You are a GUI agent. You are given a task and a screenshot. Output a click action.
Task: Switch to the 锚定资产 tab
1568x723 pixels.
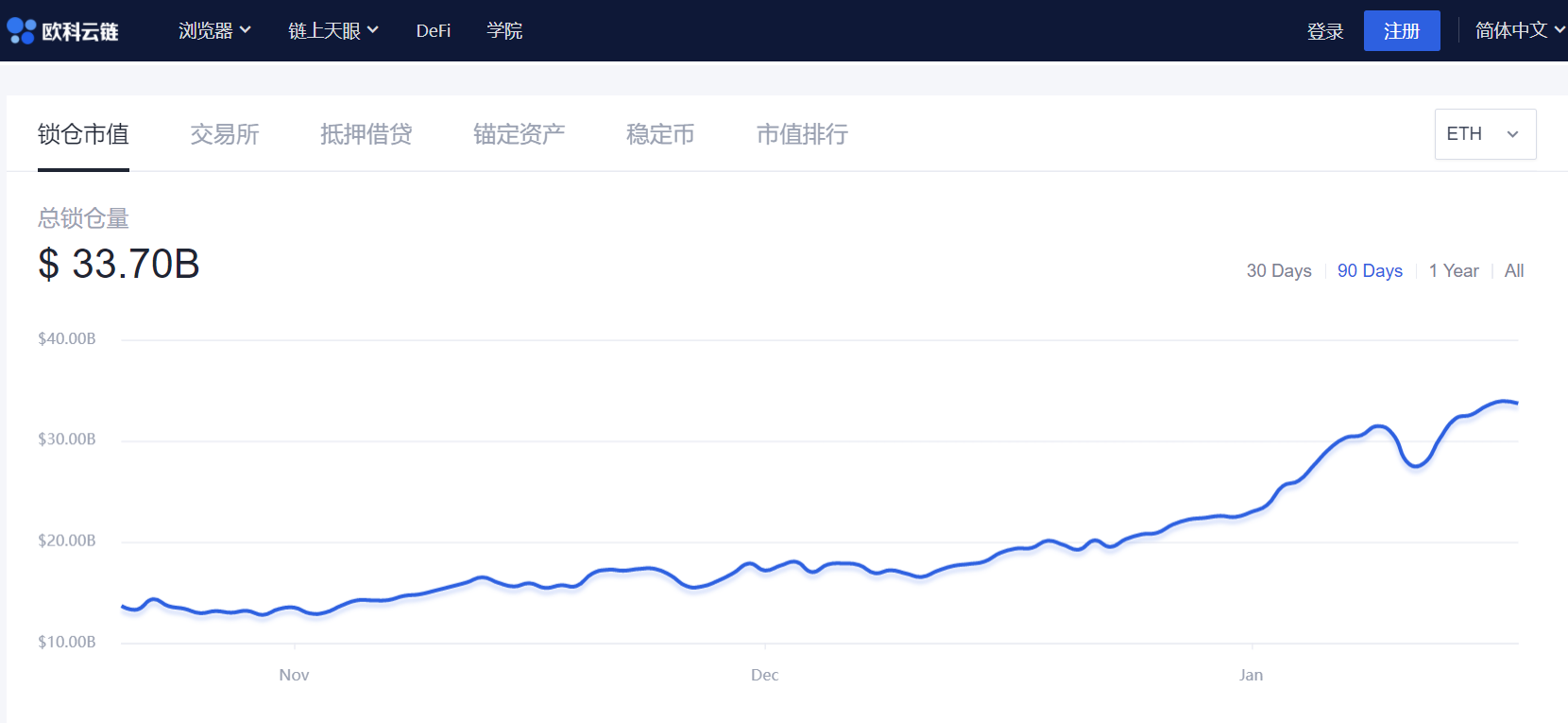[519, 134]
